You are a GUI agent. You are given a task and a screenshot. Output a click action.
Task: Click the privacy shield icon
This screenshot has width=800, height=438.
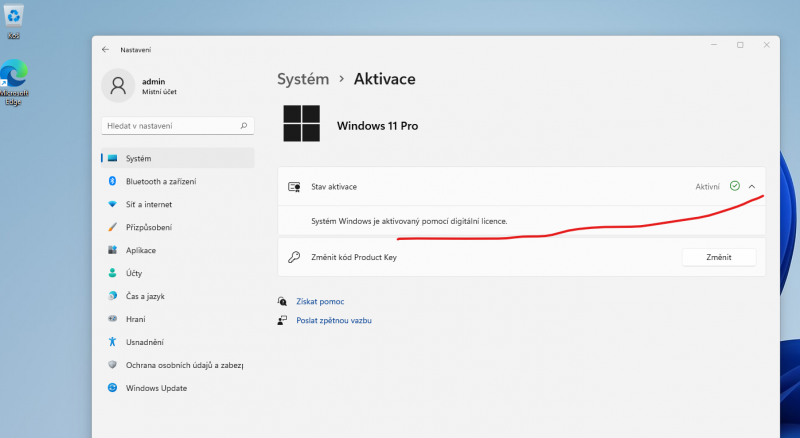[113, 364]
